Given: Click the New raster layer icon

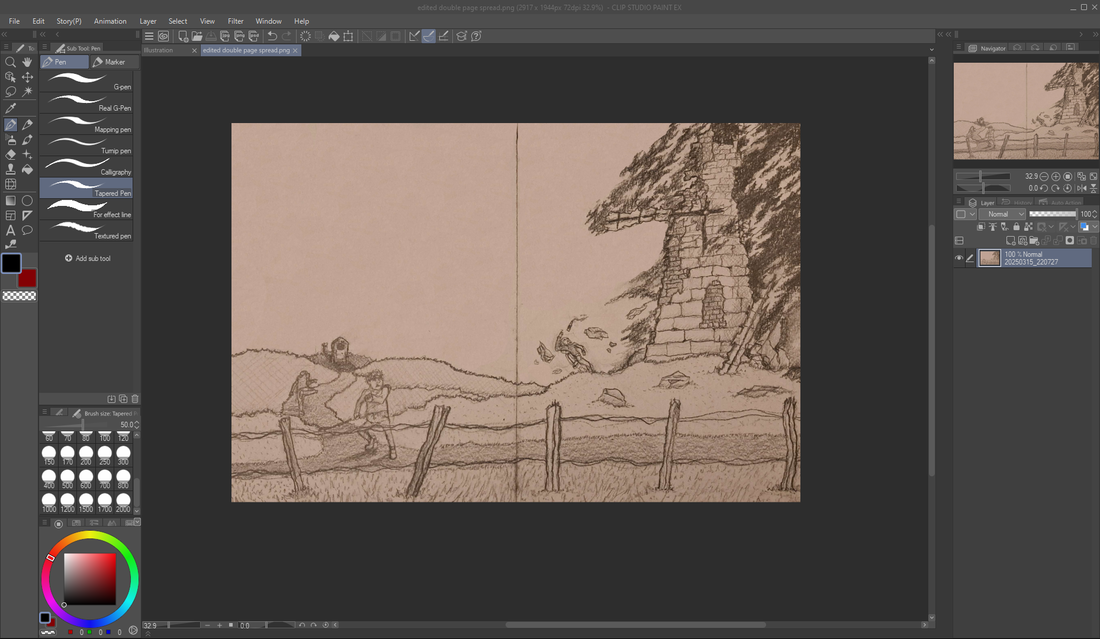Looking at the screenshot, I should [1010, 241].
